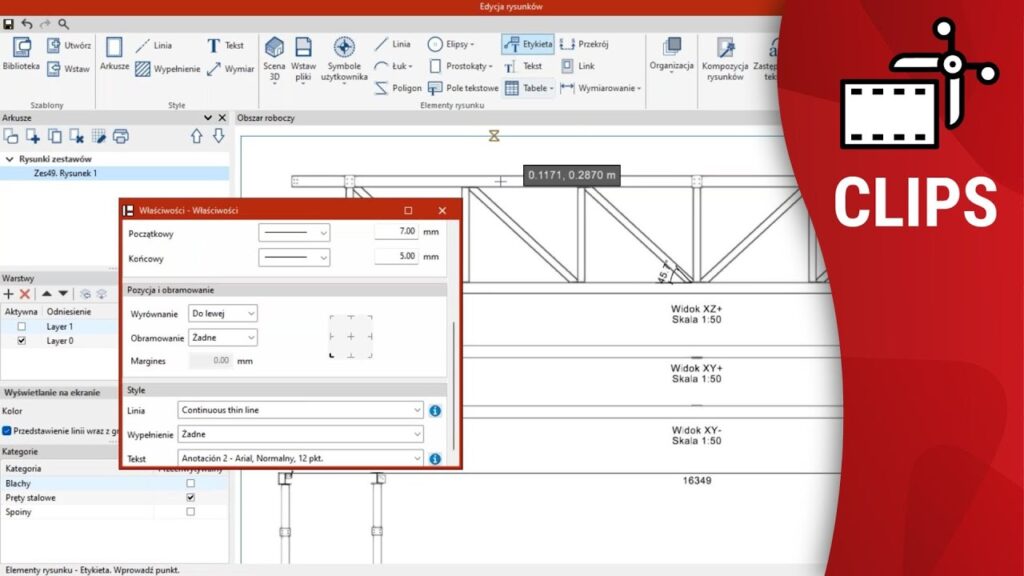Open the Wyrównanie dropdown
Screen dimensions: 1024x576
coord(222,314)
